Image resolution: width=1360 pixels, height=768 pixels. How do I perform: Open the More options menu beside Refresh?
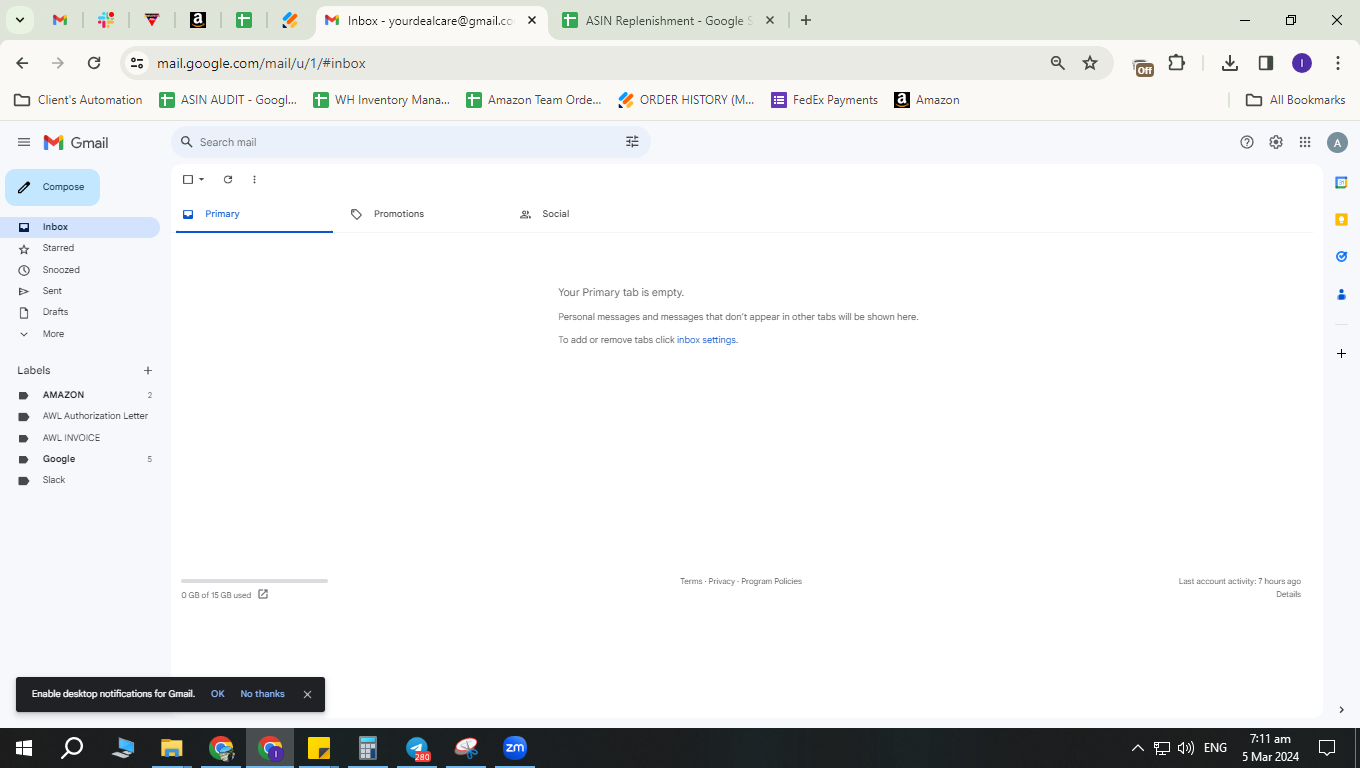[x=254, y=180]
